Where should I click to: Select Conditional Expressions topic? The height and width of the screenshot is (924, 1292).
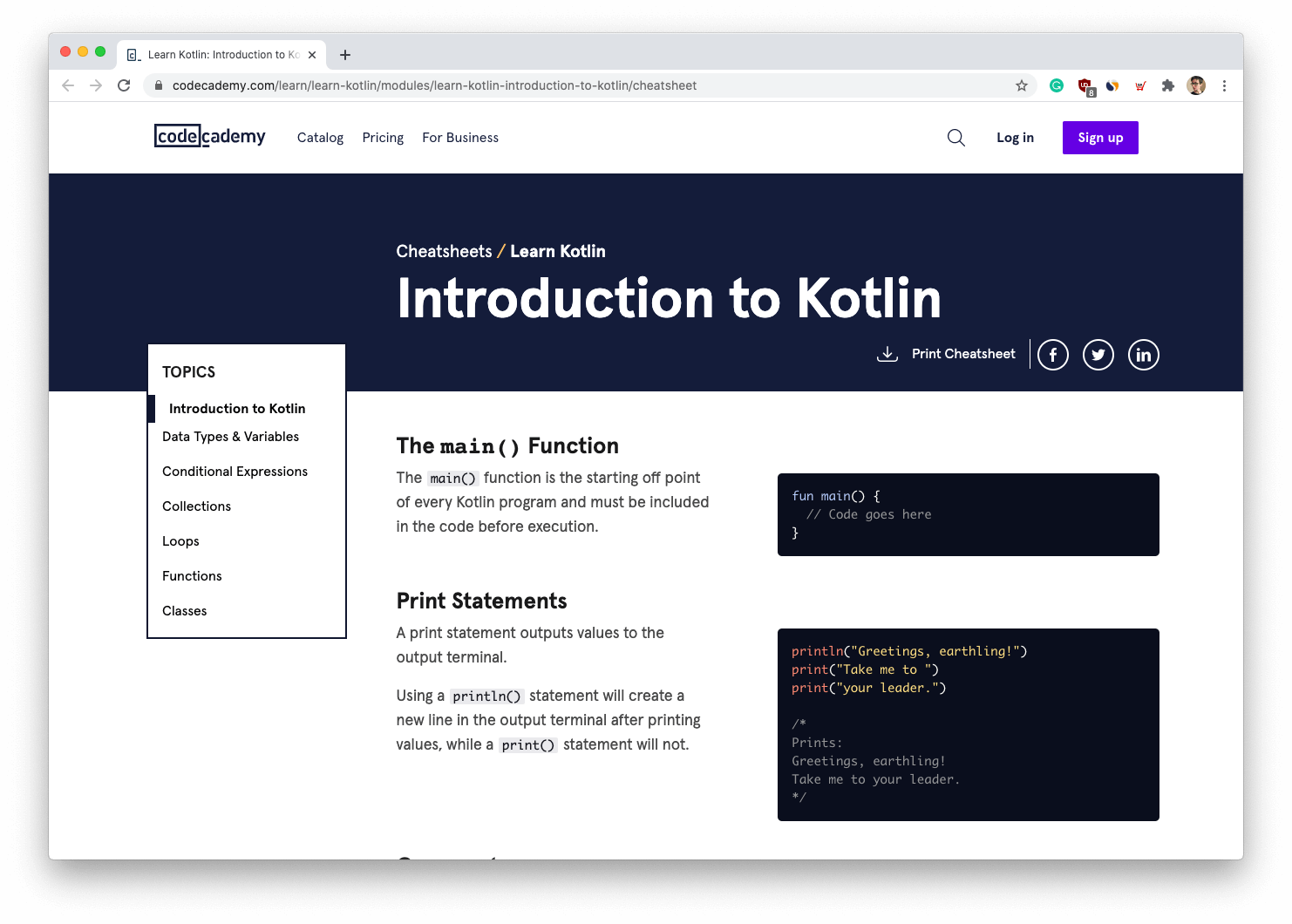coord(235,472)
